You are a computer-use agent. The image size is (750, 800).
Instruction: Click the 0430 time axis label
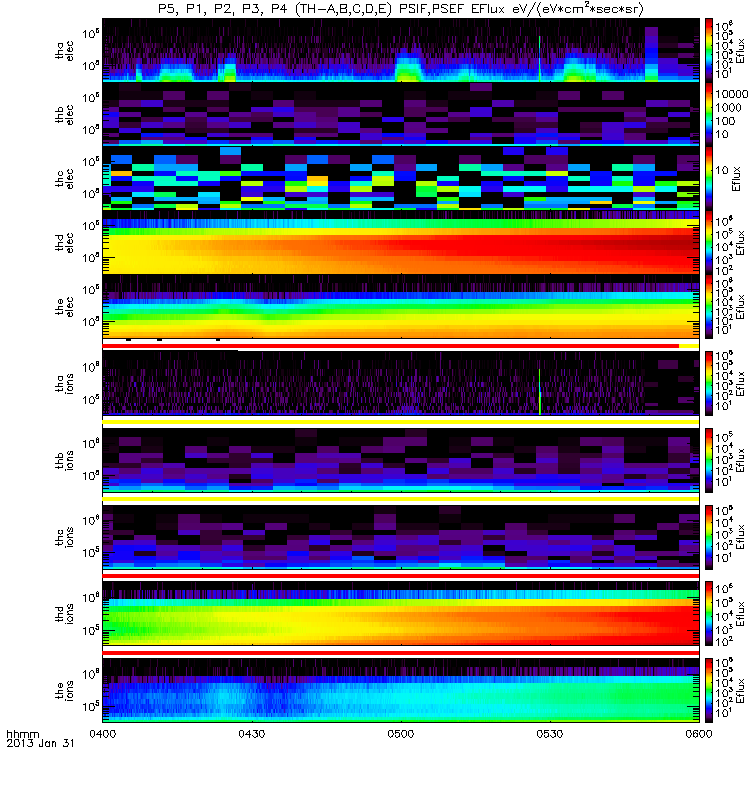[252, 734]
